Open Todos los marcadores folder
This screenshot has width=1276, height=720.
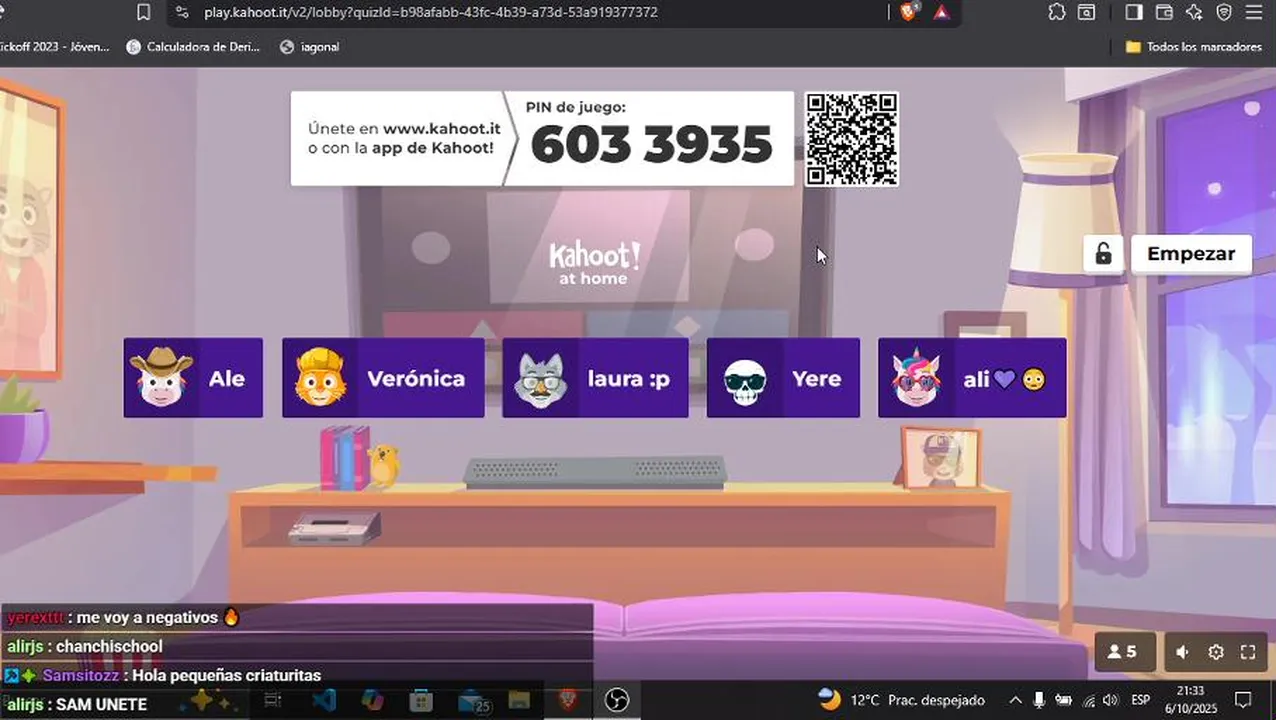[1193, 47]
